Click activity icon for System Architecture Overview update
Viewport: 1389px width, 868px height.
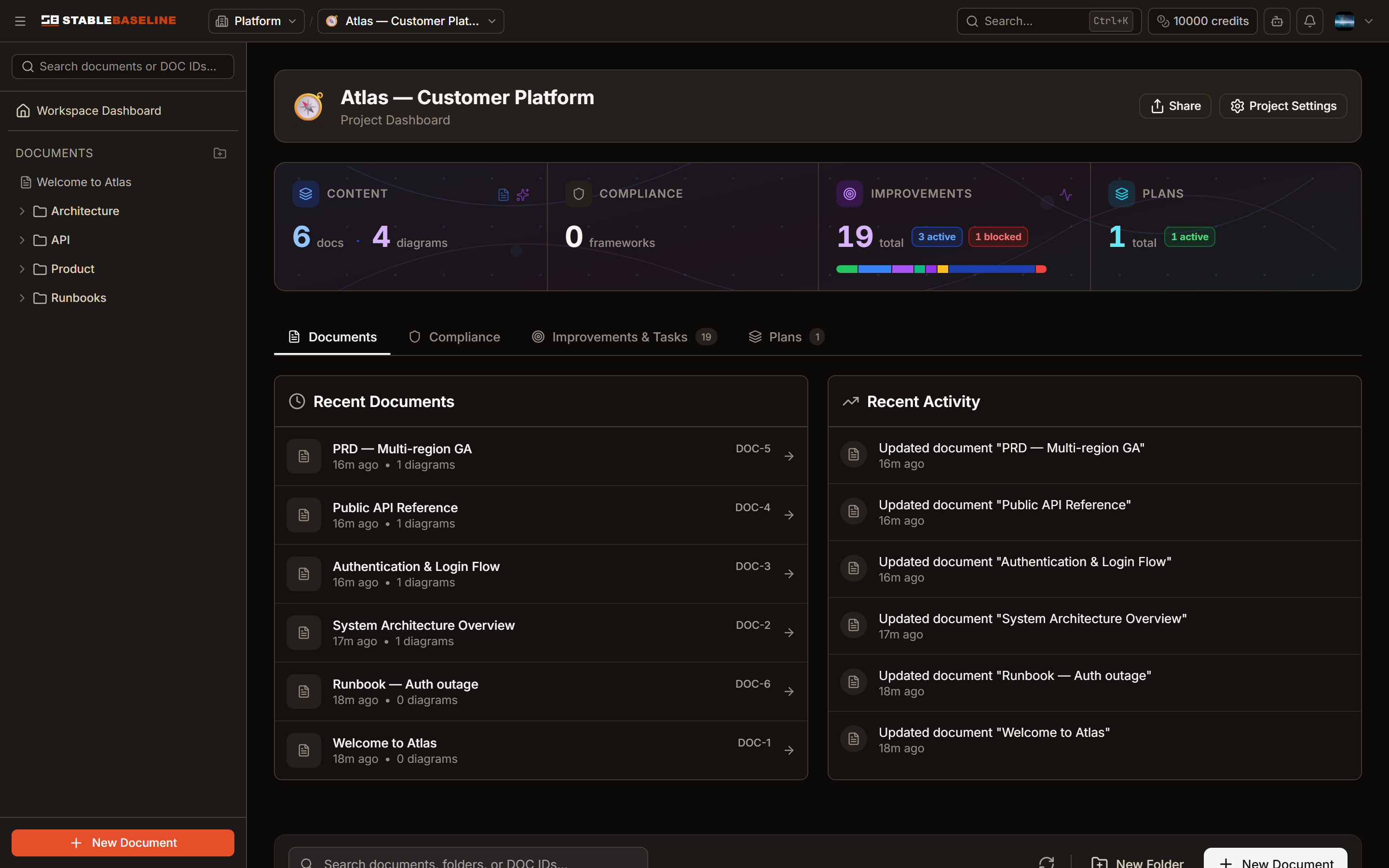[x=854, y=625]
